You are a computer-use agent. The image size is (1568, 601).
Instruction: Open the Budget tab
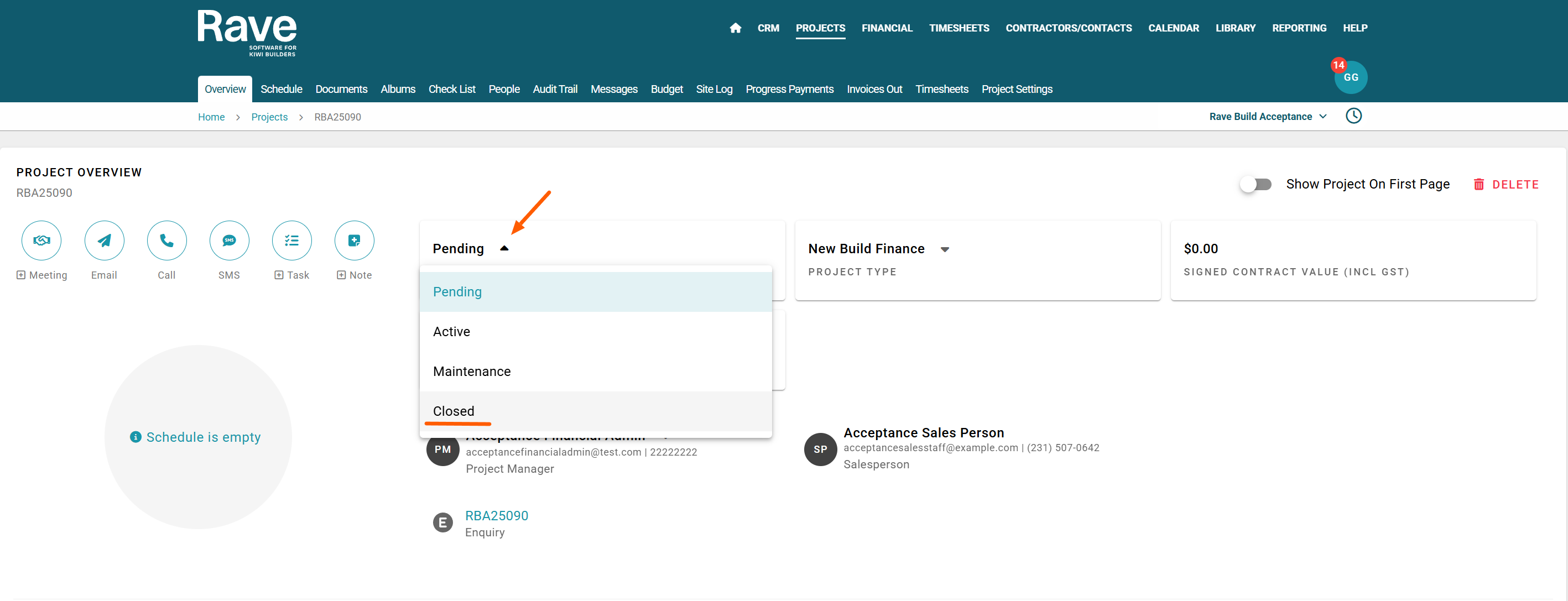pos(666,90)
